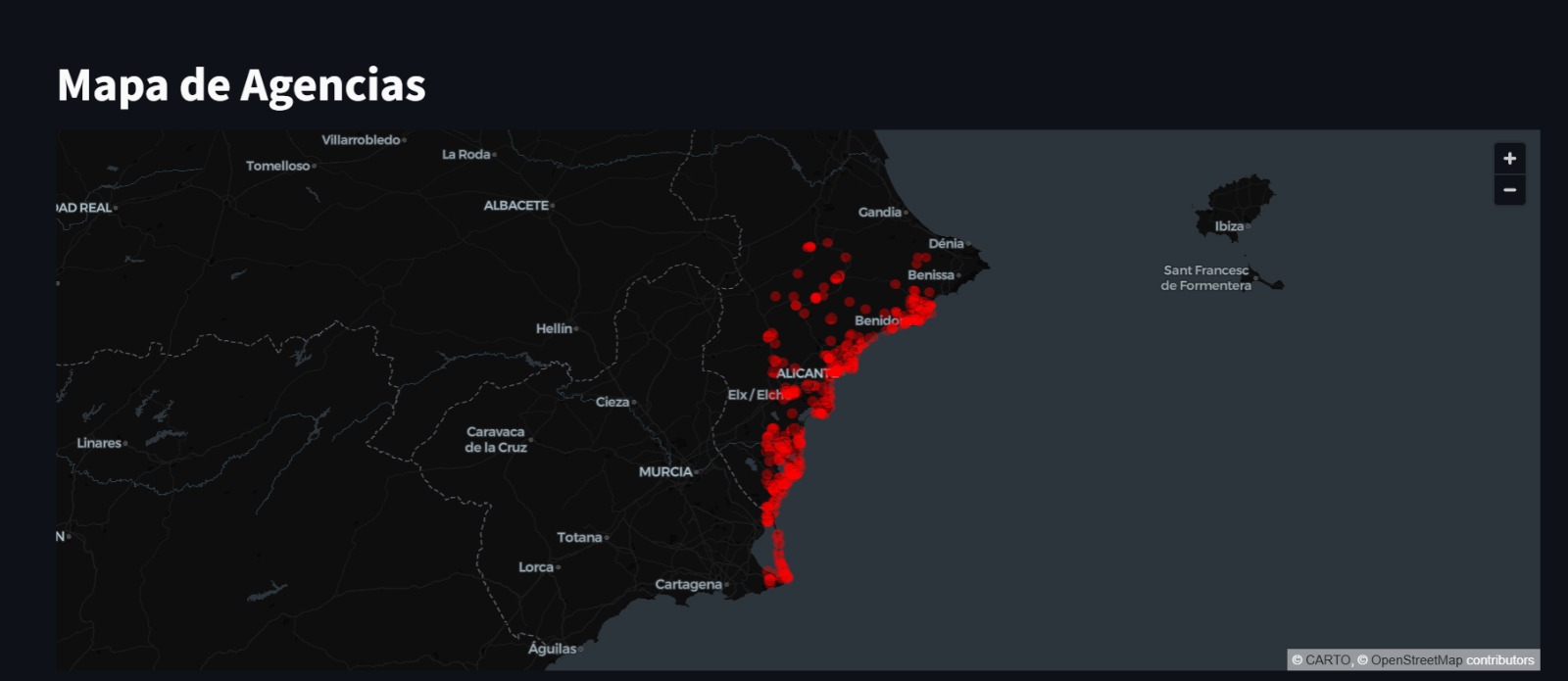Select the Sant Francesc de Formentera label

coord(1205,278)
